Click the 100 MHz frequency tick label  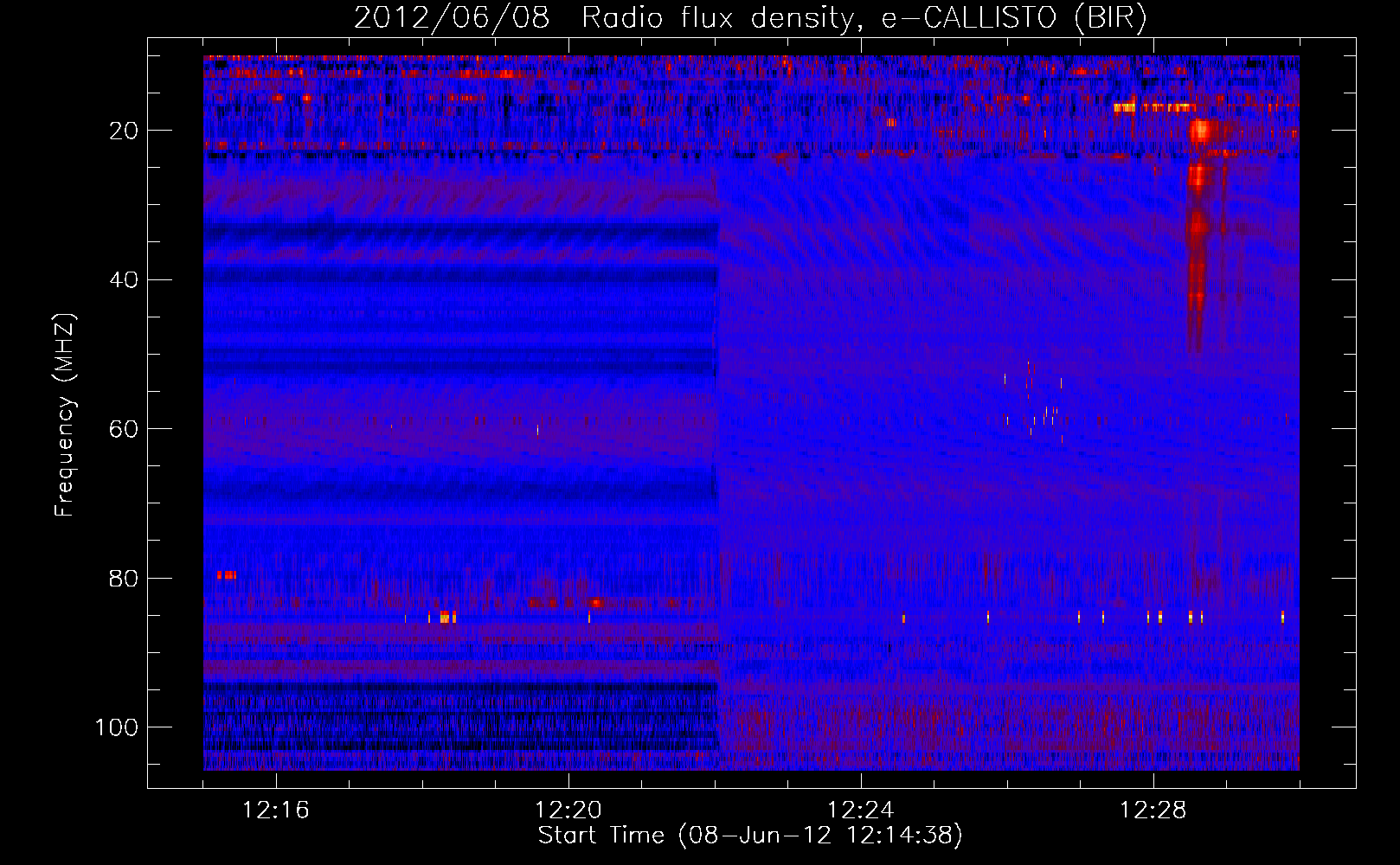(118, 727)
